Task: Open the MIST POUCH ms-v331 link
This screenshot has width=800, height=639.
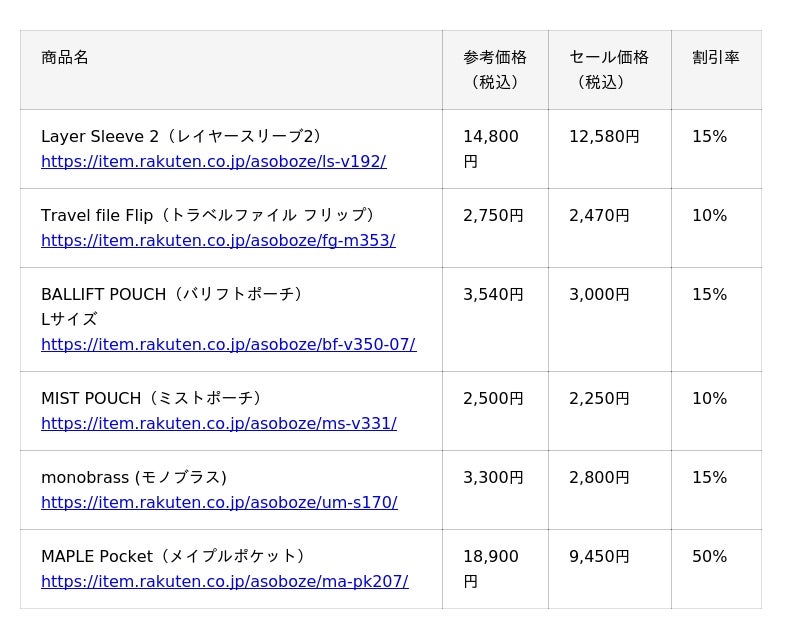Action: [219, 424]
